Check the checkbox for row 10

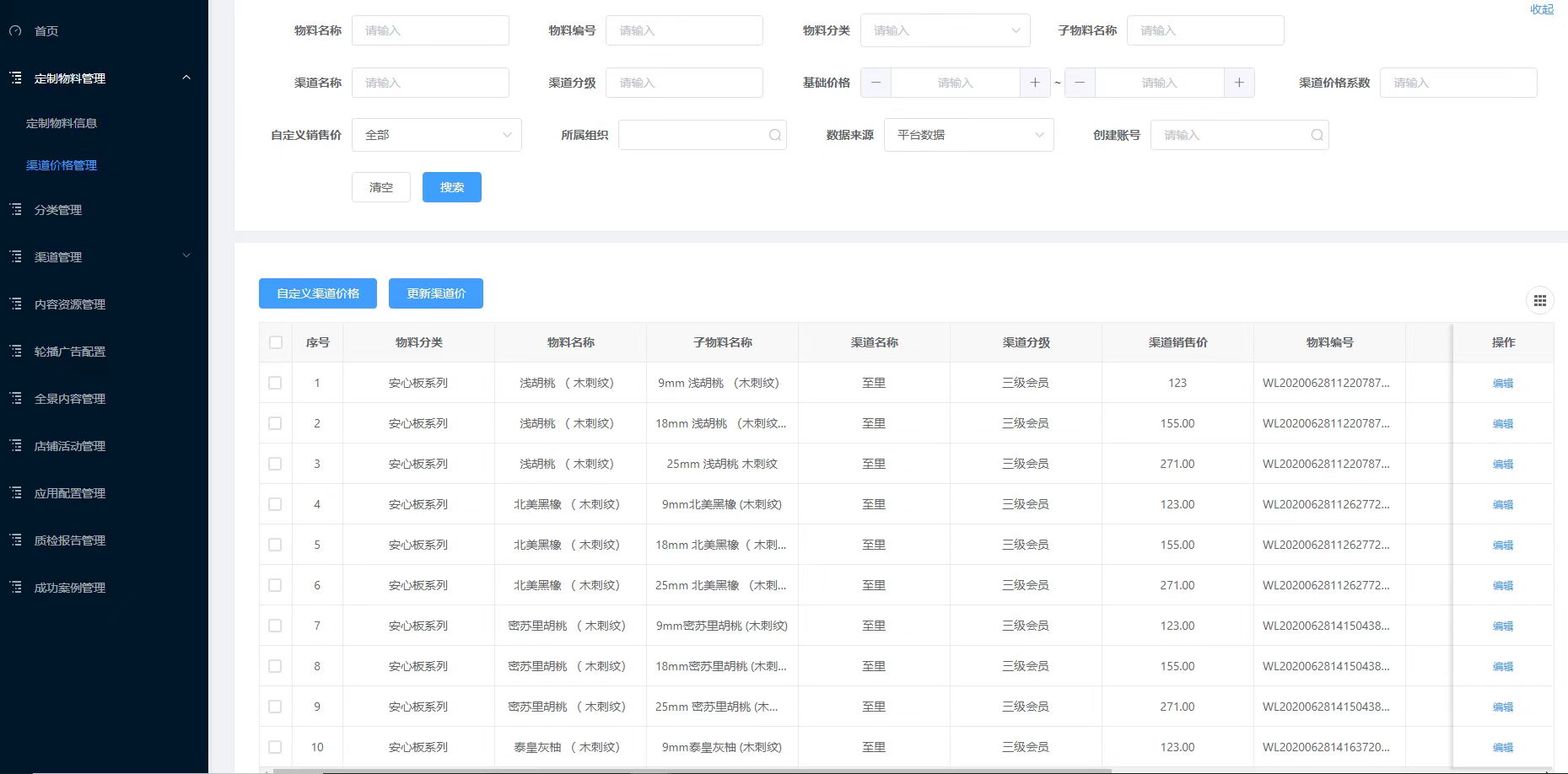[275, 747]
